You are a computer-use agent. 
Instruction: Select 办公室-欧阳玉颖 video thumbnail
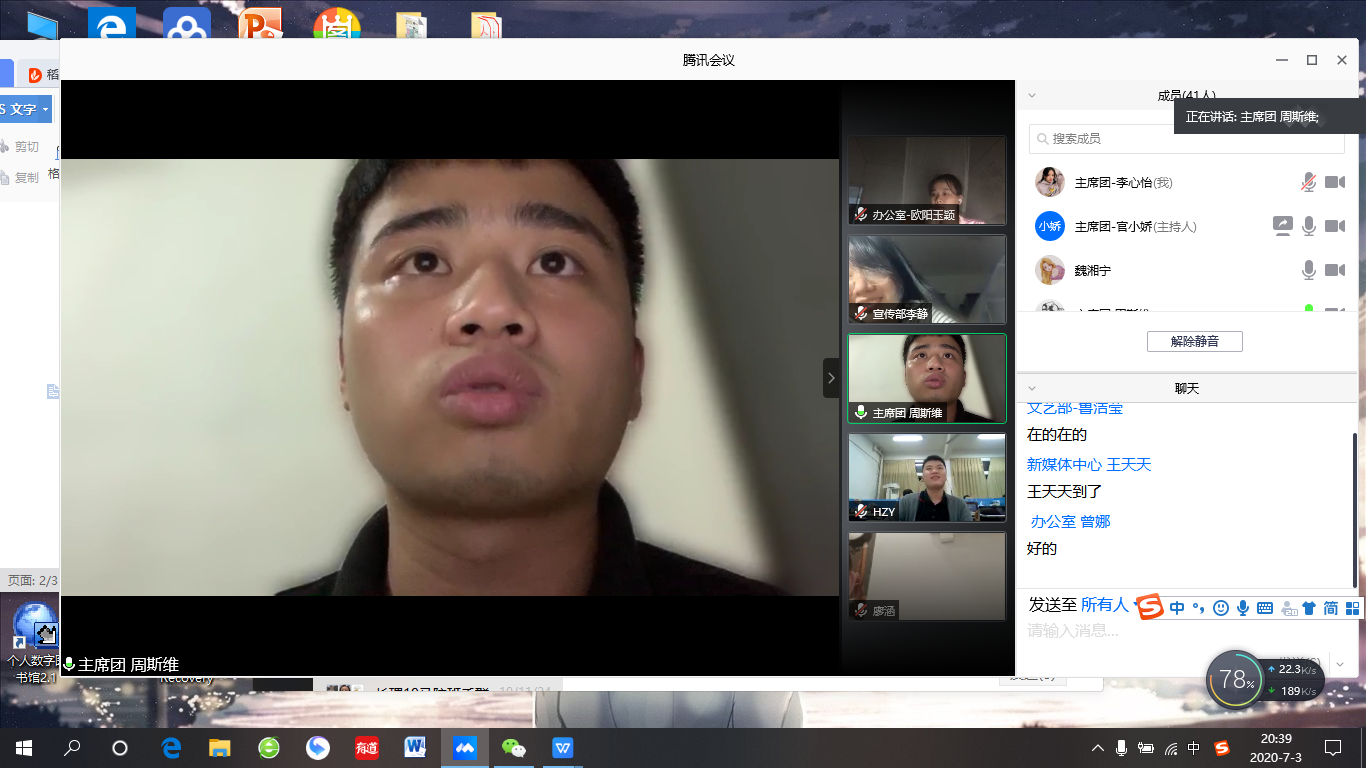tap(926, 180)
